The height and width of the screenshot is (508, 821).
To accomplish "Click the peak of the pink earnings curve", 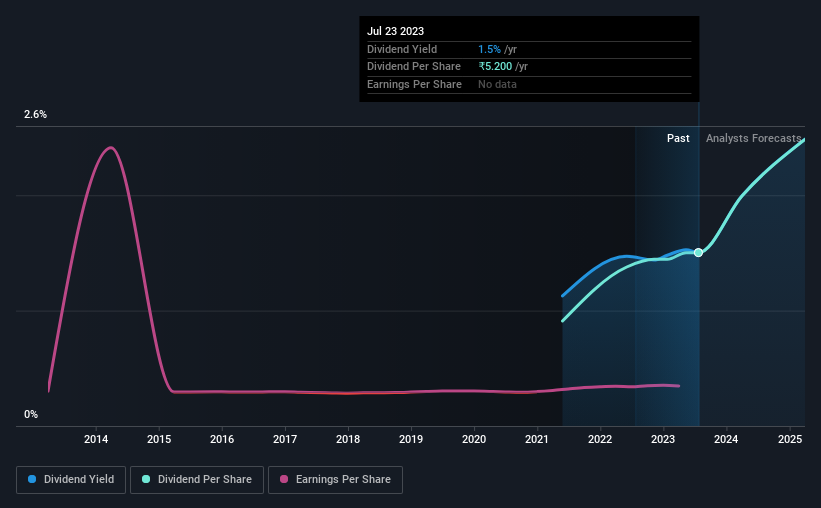I will click(110, 148).
